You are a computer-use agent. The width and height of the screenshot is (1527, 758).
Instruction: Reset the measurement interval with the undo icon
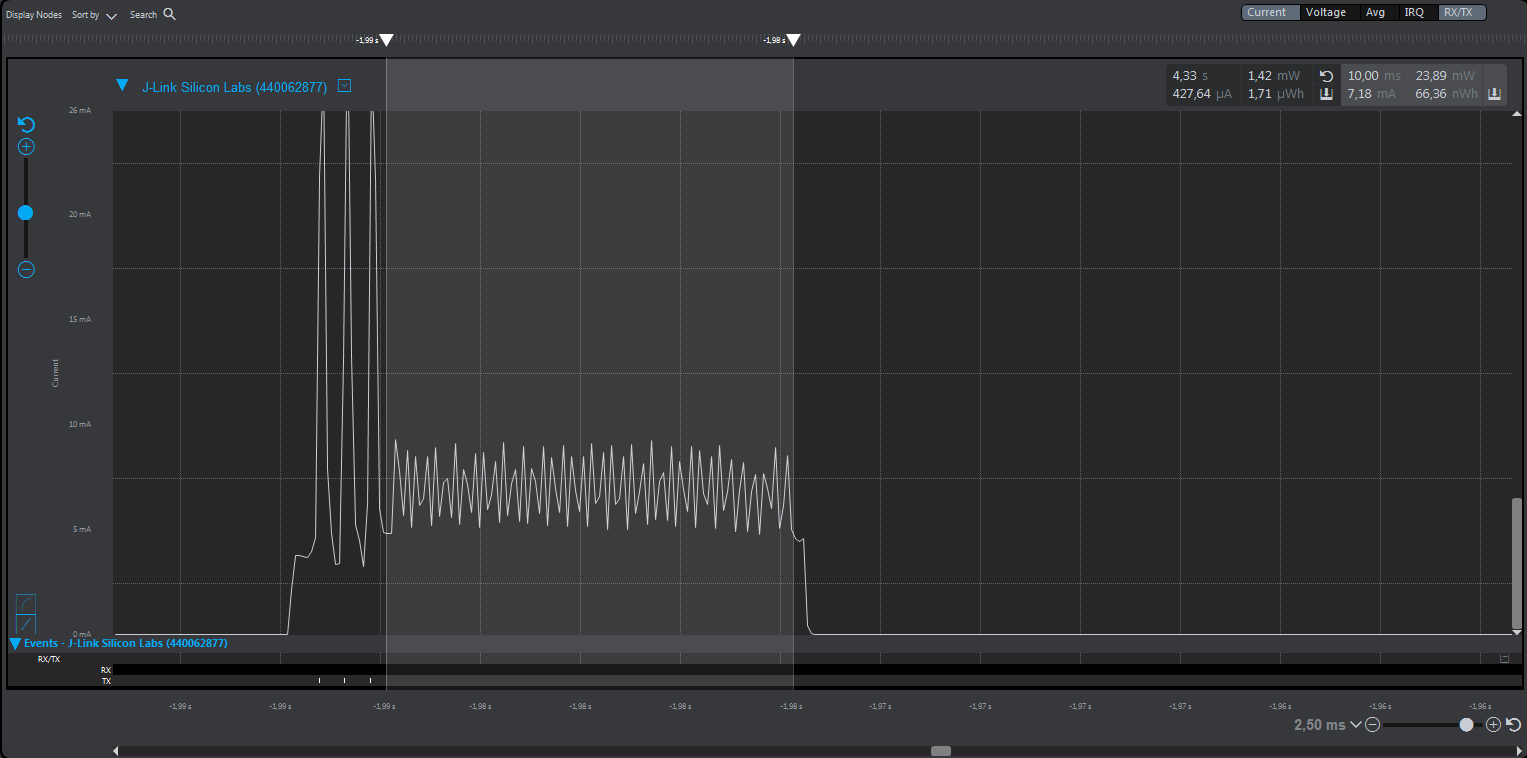click(x=1326, y=75)
